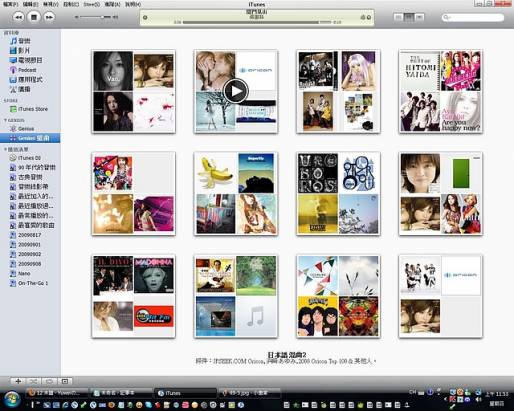Open the mix with green door cover
Viewport: 514px width, 411px height.
440,194
